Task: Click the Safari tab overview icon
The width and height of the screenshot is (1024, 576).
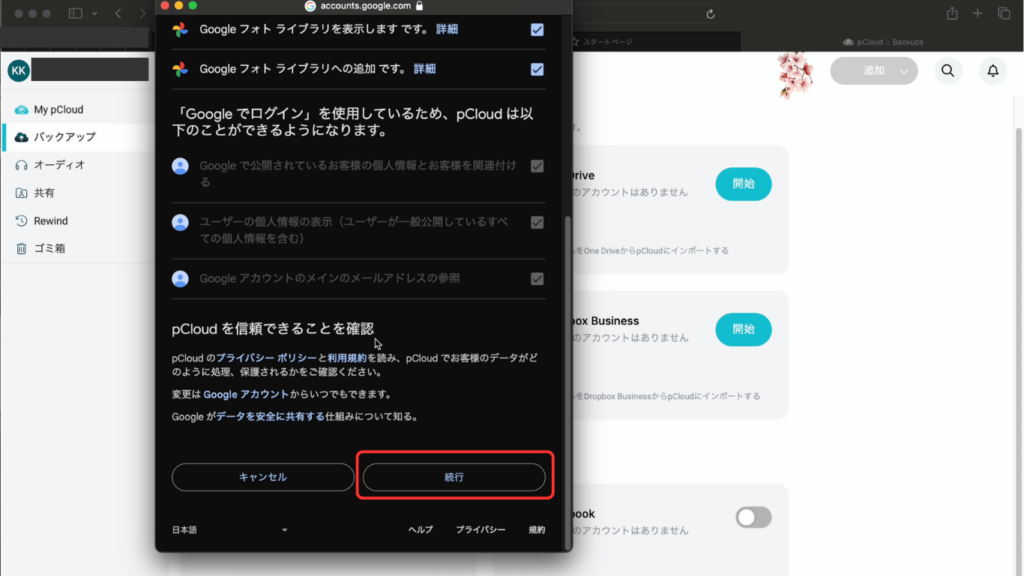Action: click(1004, 13)
